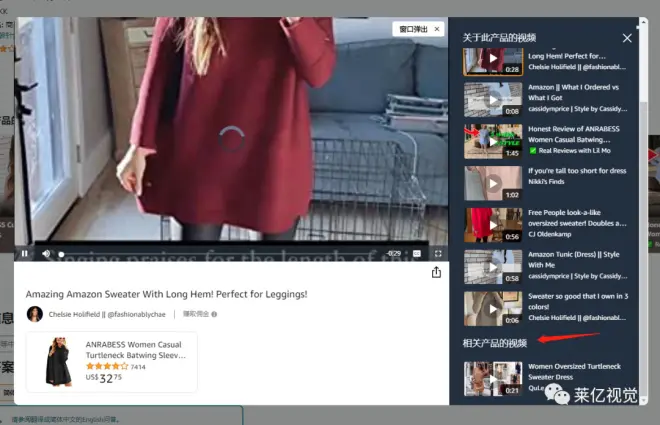Screen dimensions: 660x425
Task: Play the Honest Review of ANRABESS video
Action: (493, 141)
